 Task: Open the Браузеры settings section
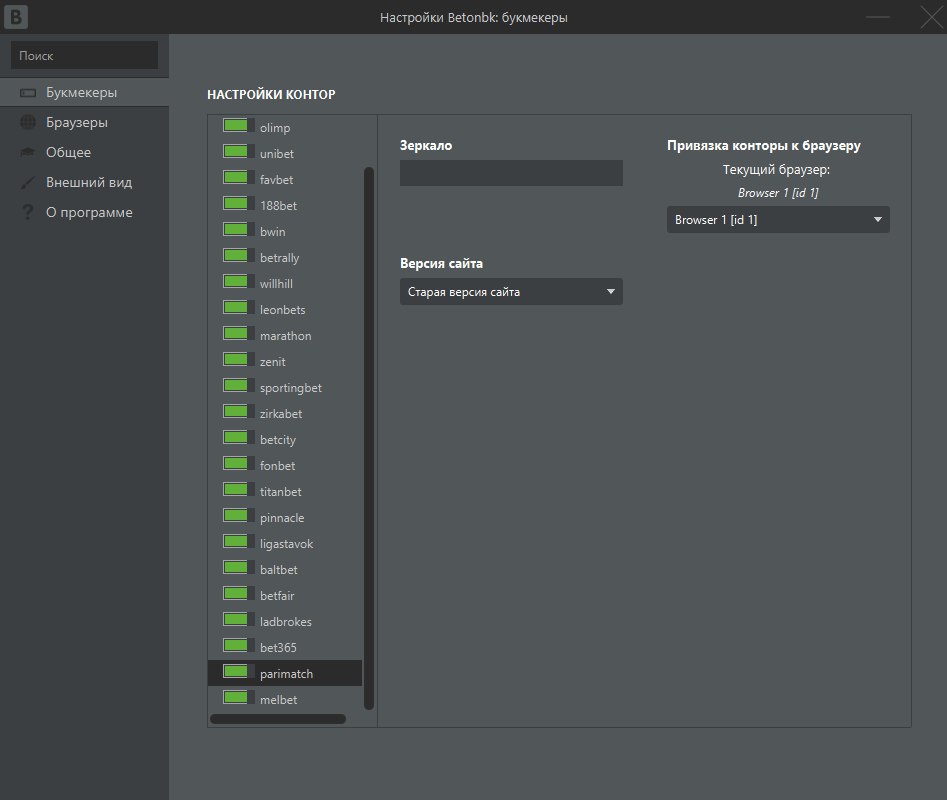pyautogui.click(x=85, y=123)
